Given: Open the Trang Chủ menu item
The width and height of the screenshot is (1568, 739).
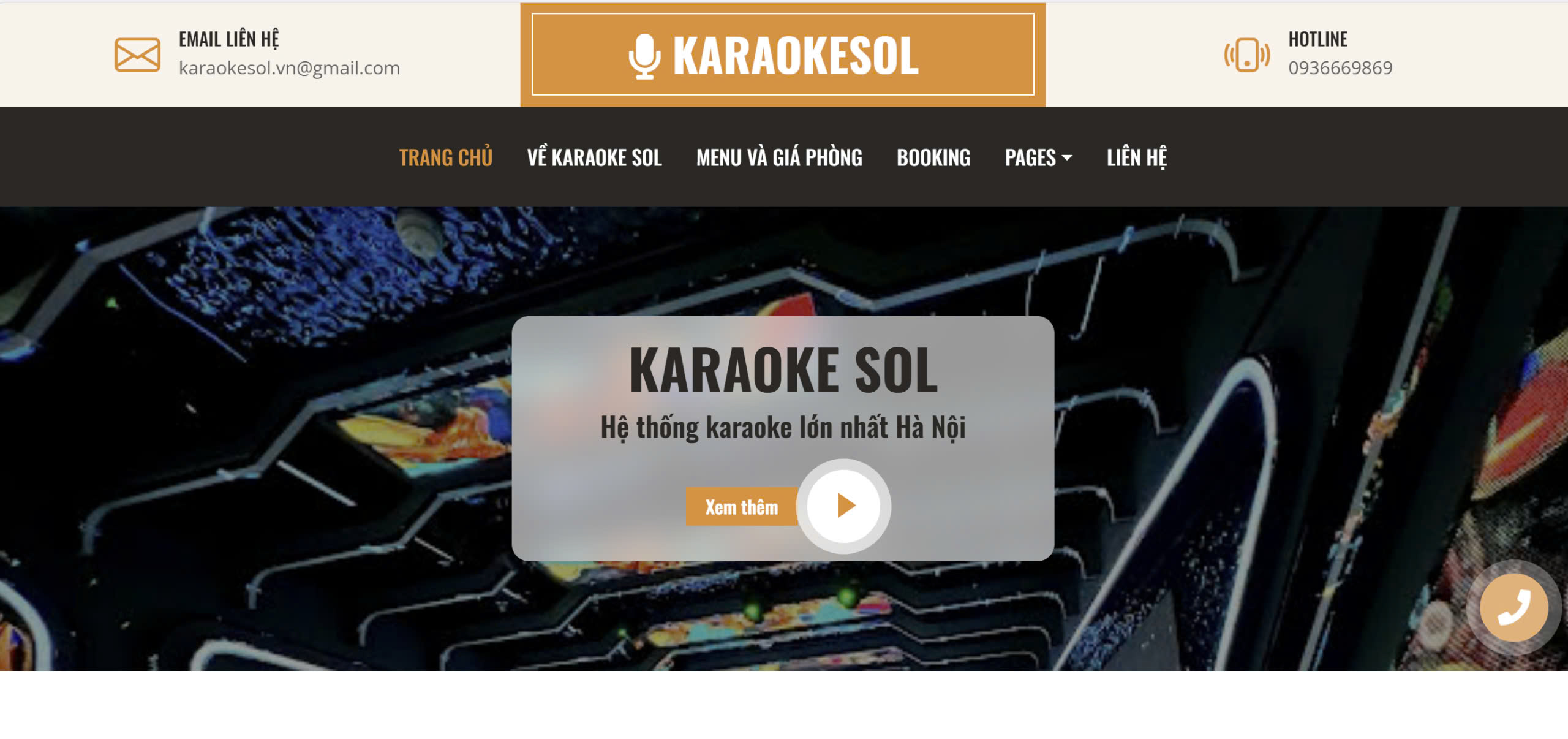Looking at the screenshot, I should 446,157.
